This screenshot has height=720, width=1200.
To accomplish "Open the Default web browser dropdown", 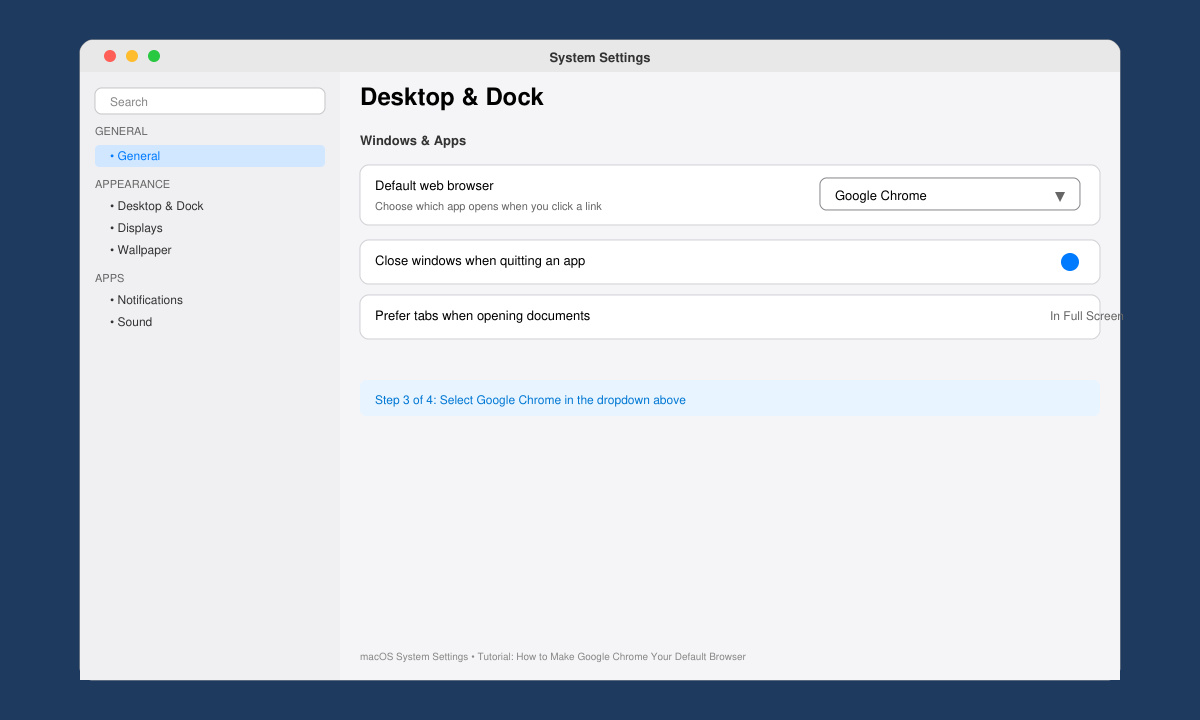I will pos(949,194).
